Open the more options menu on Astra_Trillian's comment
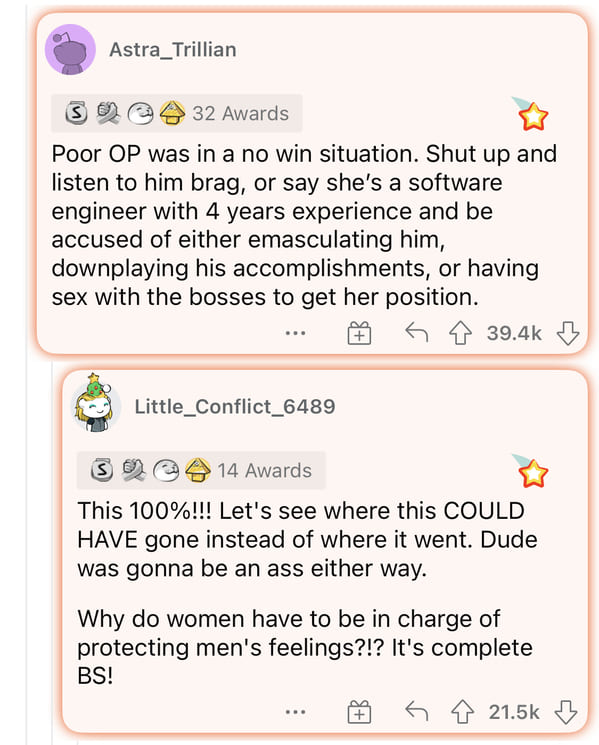This screenshot has height=745, width=599. coord(295,333)
